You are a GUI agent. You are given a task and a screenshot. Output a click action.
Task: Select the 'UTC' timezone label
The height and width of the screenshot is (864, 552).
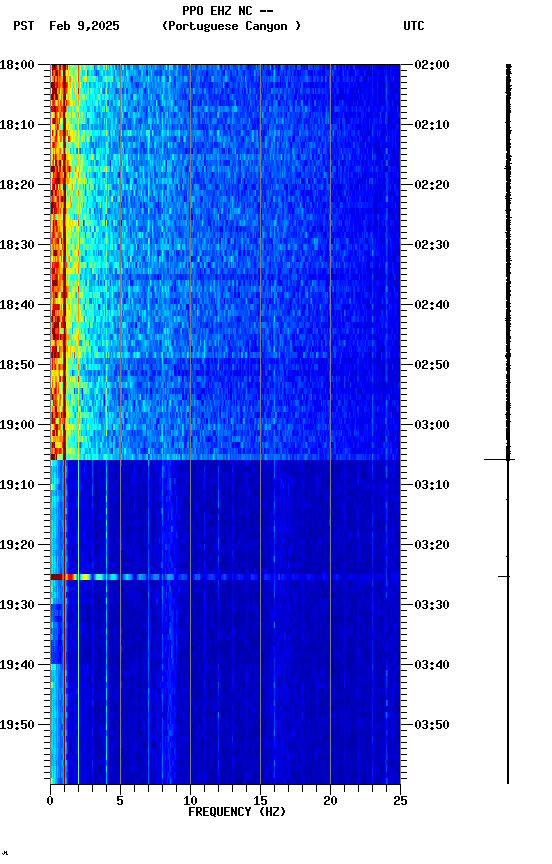(414, 26)
